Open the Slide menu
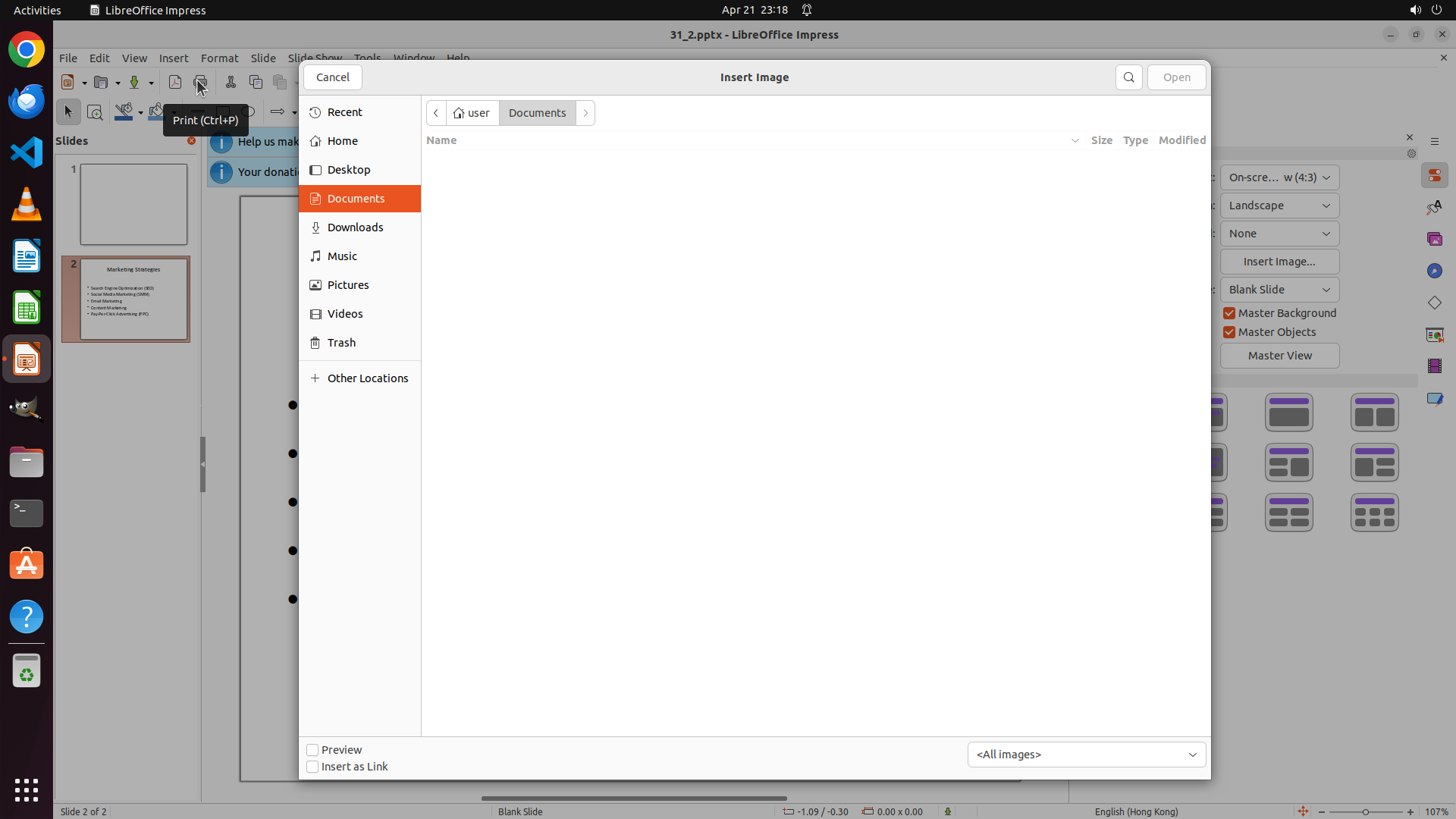This screenshot has height=819, width=1456. tap(263, 58)
